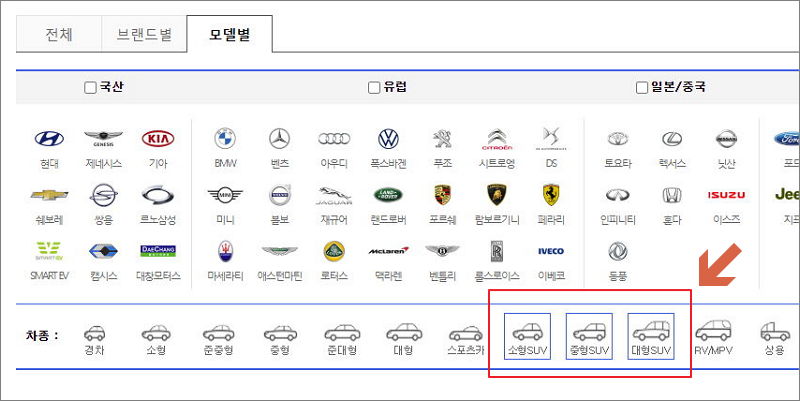
Task: Choose the Genesis (제네시스) brand logo
Action: [104, 139]
